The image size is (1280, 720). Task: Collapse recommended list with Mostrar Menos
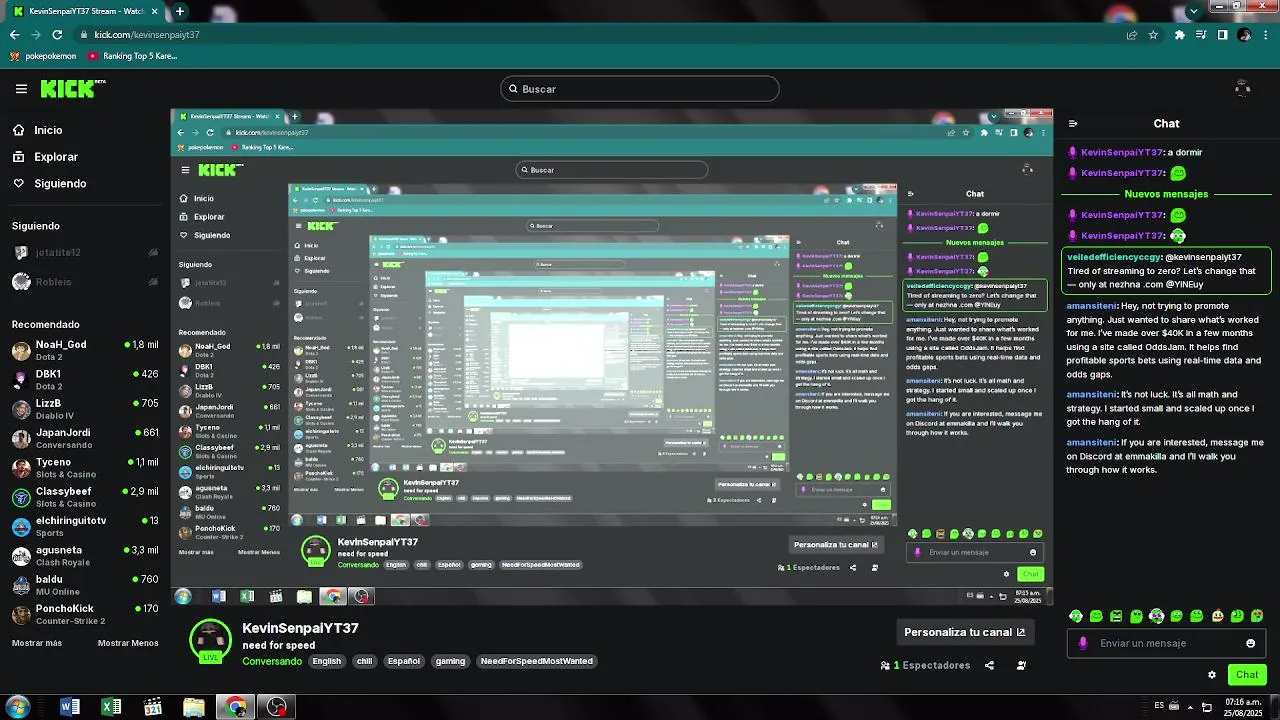point(128,643)
